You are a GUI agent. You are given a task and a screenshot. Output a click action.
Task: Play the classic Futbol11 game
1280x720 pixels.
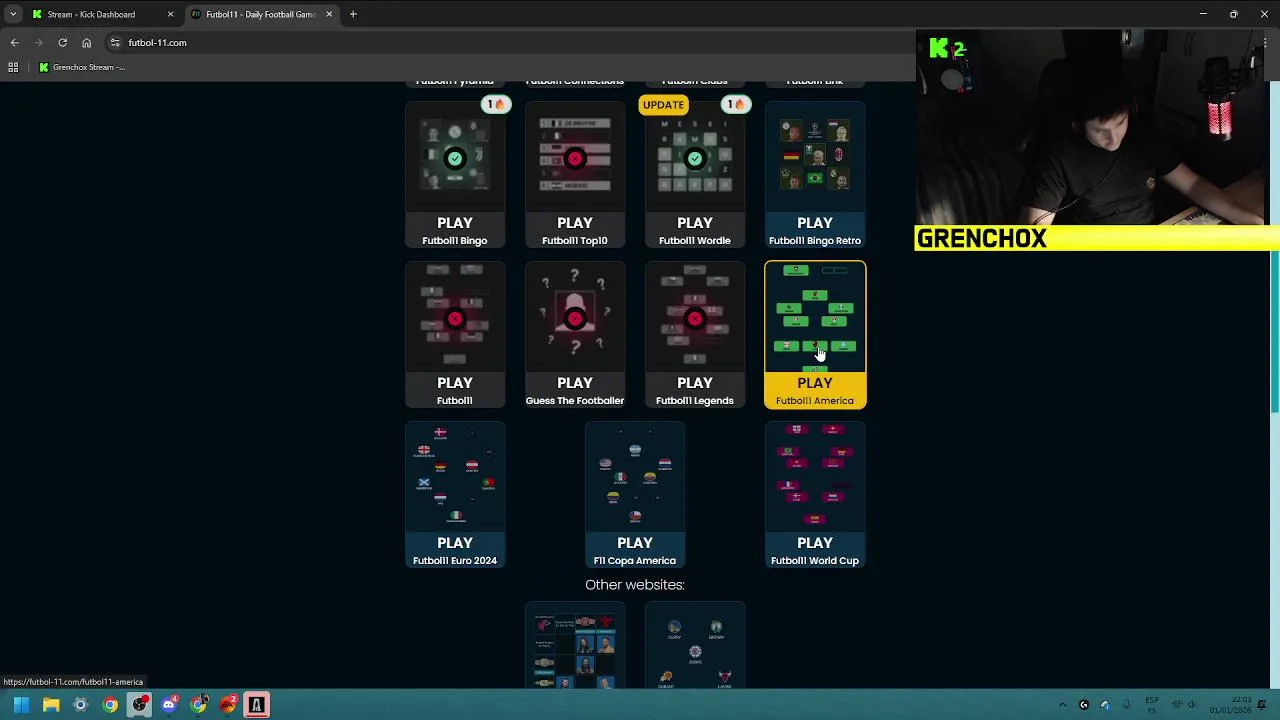pos(455,335)
